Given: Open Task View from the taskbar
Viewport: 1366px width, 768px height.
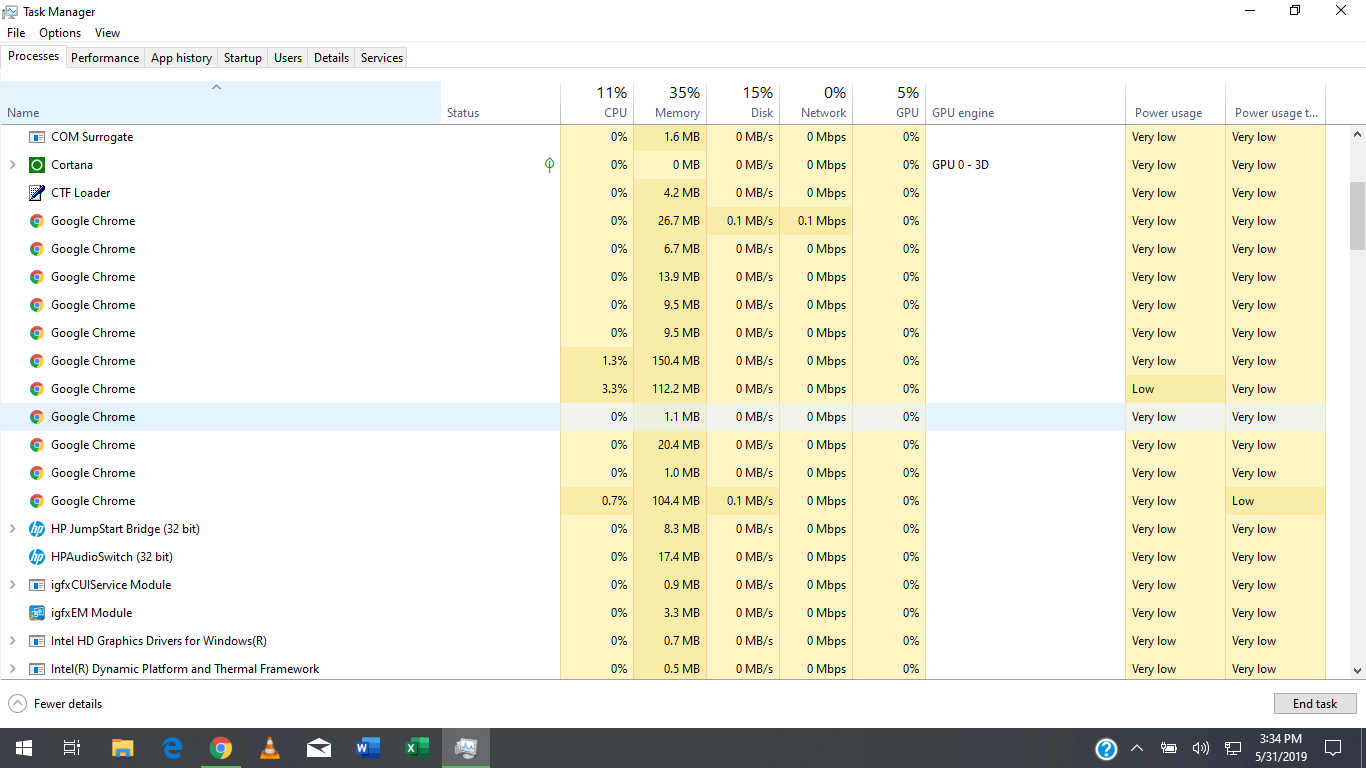Looking at the screenshot, I should (72, 748).
